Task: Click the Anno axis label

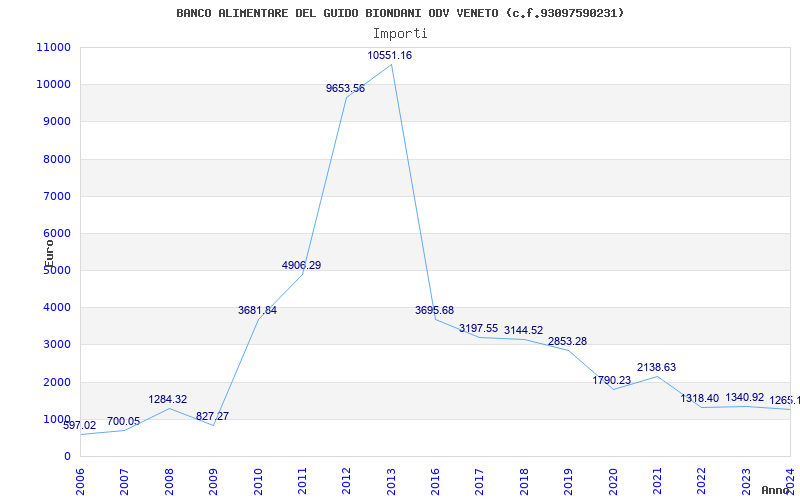Action: (x=776, y=490)
